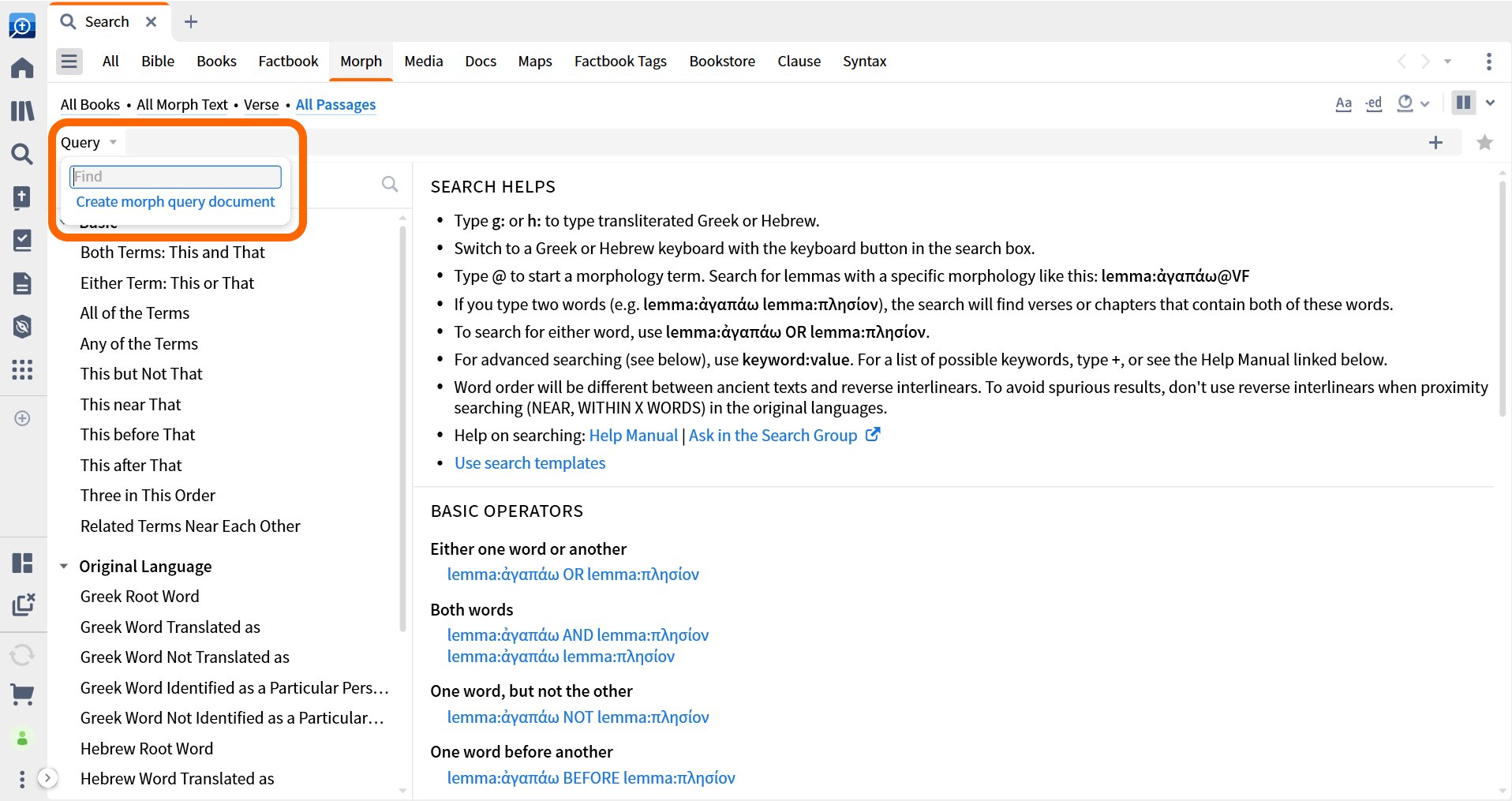Open the results display options dropdown

pos(1413,103)
